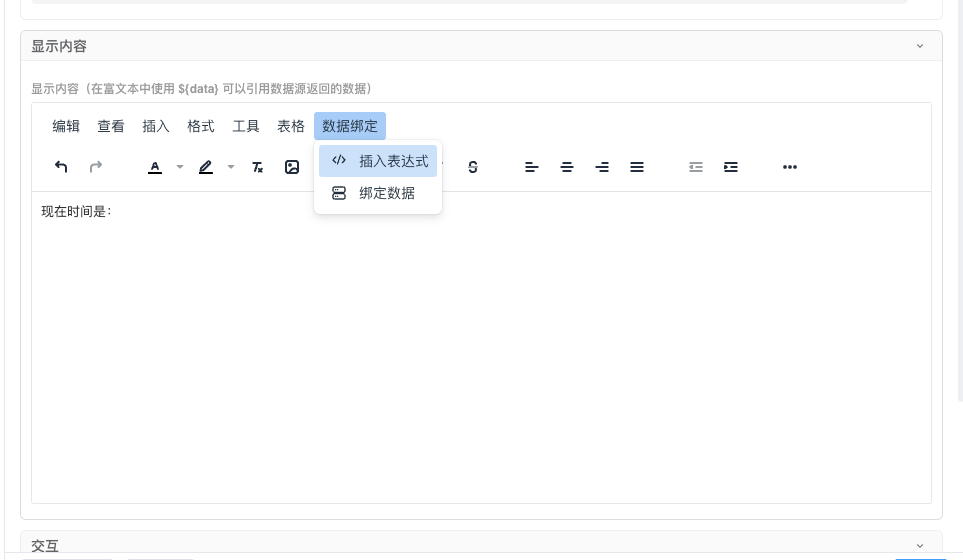This screenshot has height=560, width=963.
Task: Center align the text
Action: pyautogui.click(x=567, y=167)
